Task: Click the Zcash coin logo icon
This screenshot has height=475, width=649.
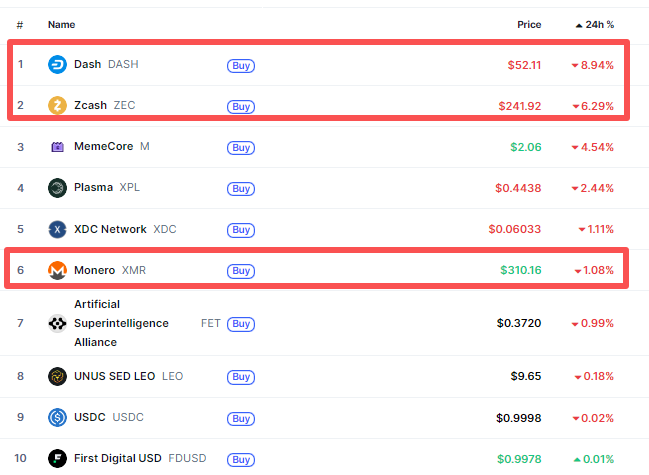Action: (x=57, y=106)
